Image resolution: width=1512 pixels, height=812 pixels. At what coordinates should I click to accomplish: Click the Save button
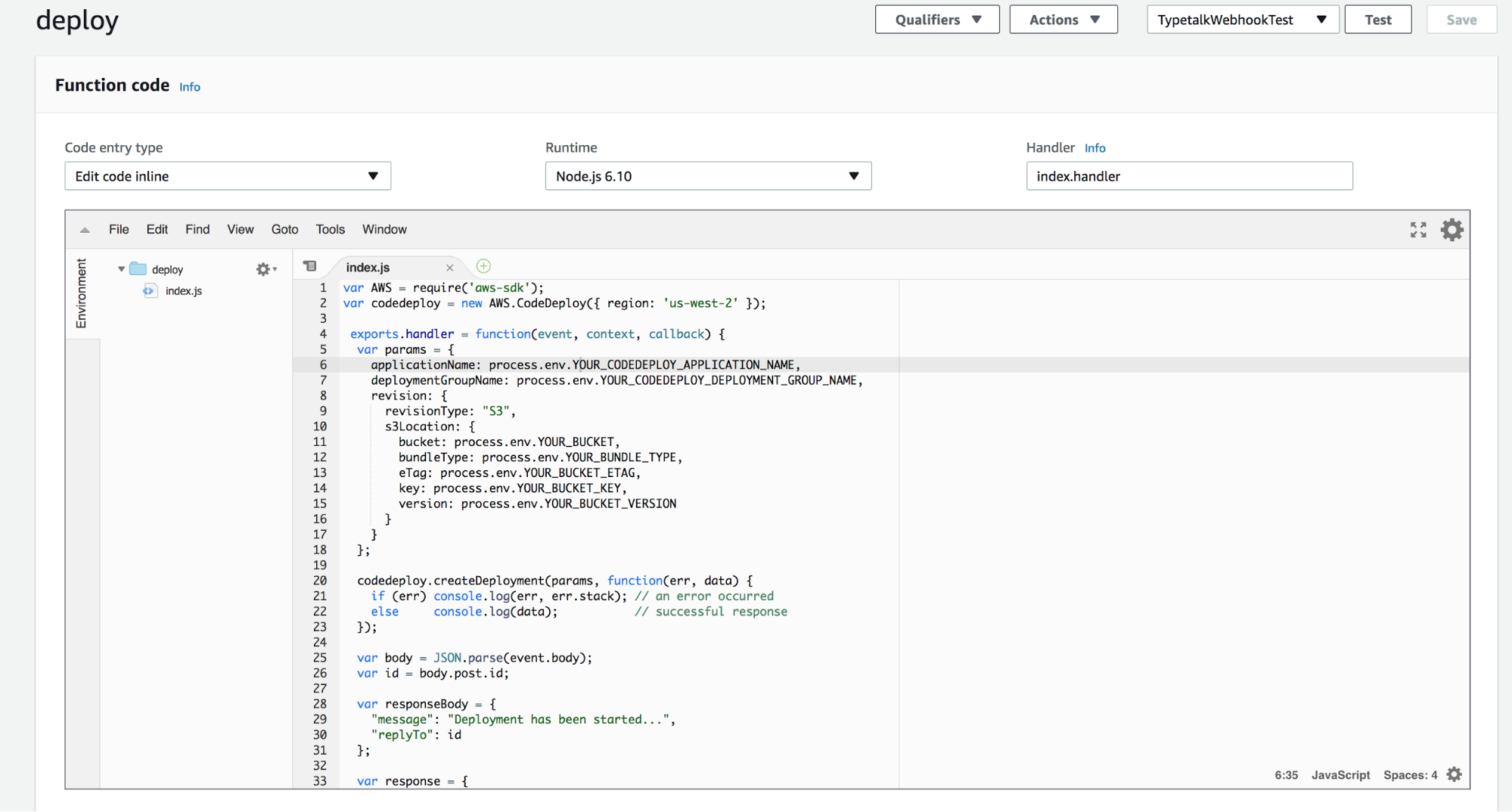pyautogui.click(x=1461, y=20)
